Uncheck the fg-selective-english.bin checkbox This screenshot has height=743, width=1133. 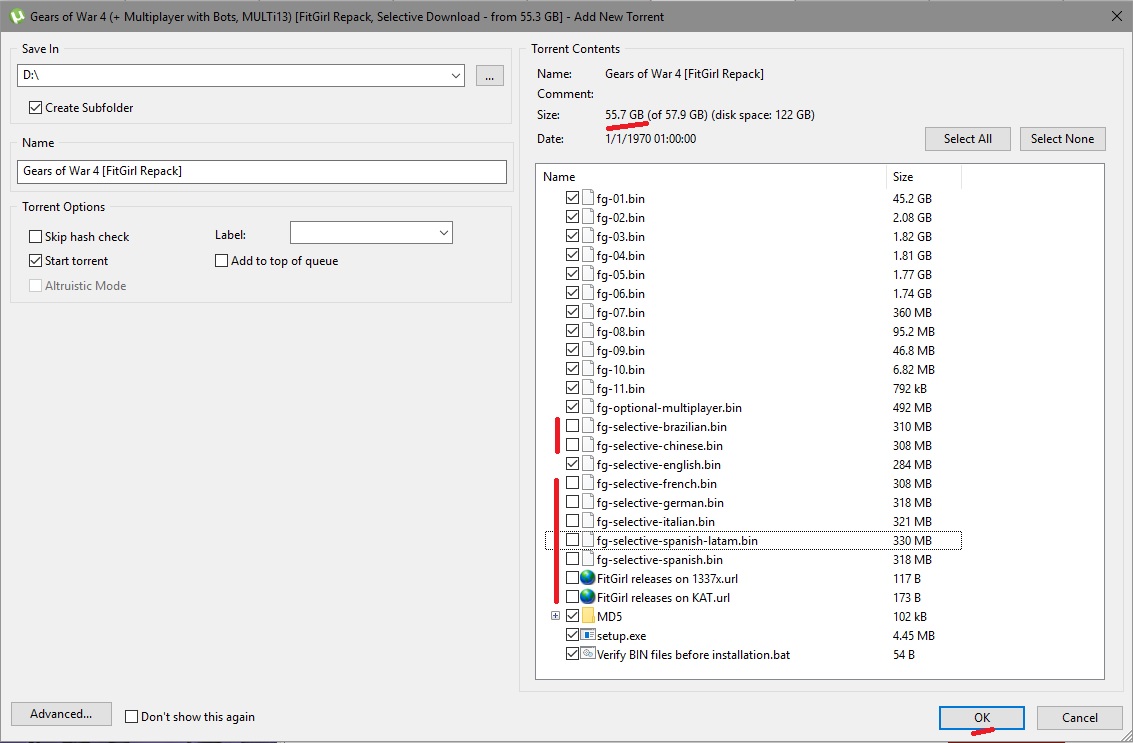coord(572,464)
